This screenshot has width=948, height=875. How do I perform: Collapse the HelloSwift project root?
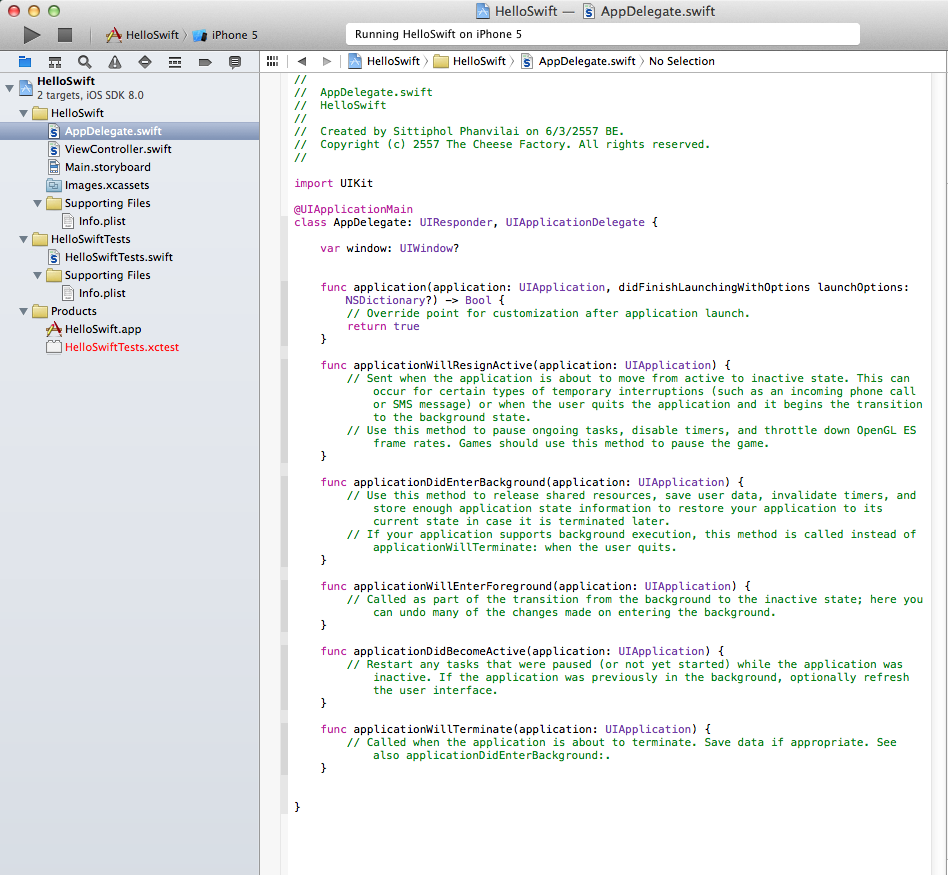9,88
